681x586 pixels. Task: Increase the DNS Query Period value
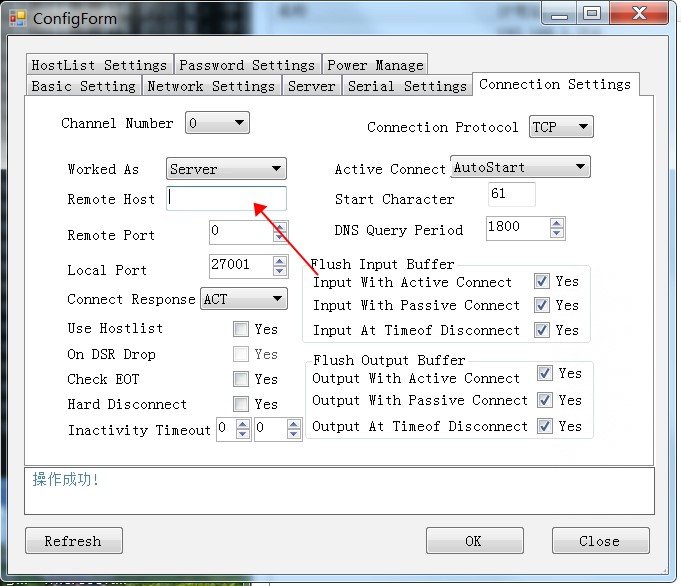tap(557, 223)
